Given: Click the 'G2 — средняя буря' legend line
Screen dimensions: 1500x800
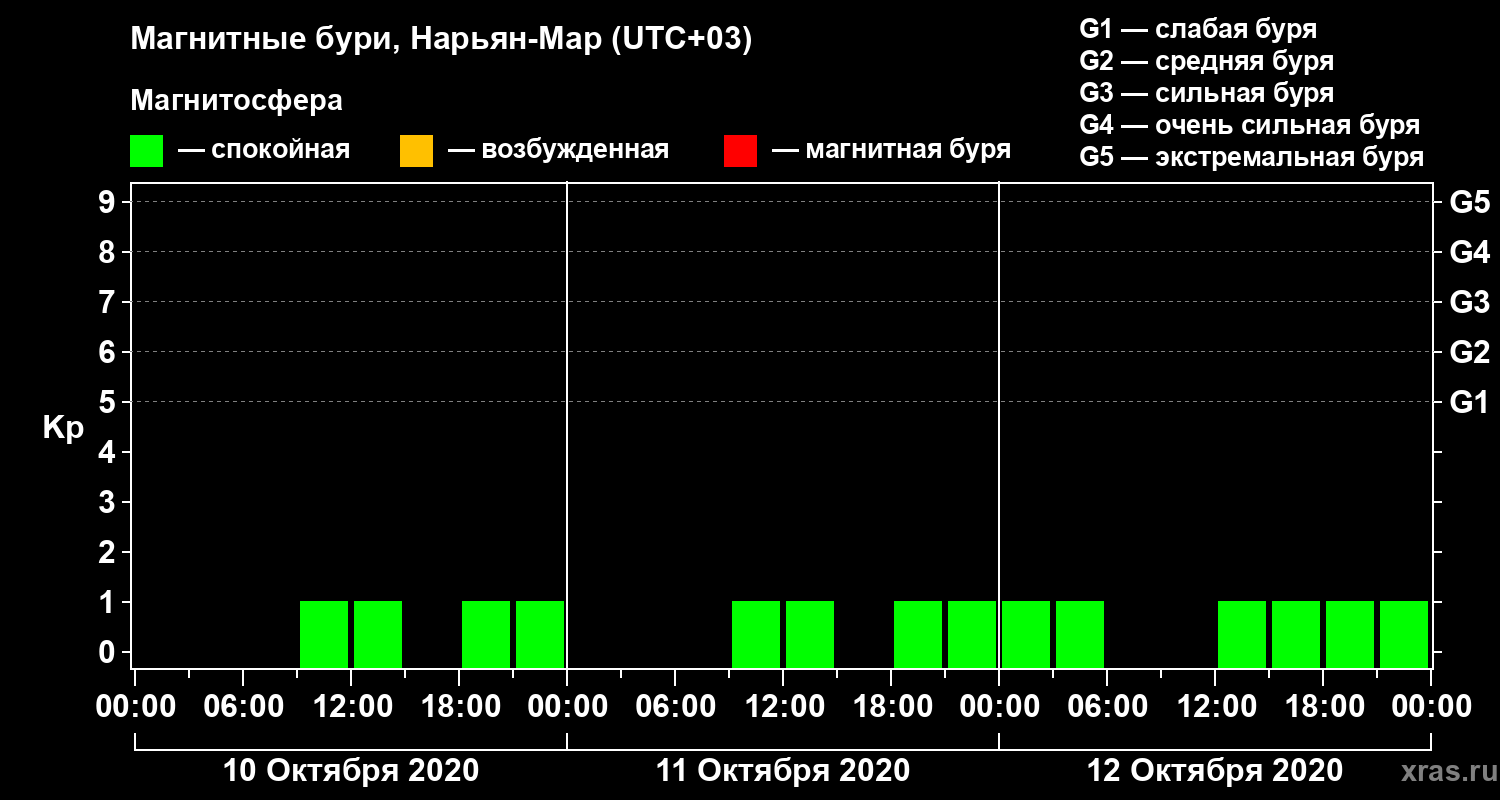Looking at the screenshot, I should click(x=1206, y=61).
